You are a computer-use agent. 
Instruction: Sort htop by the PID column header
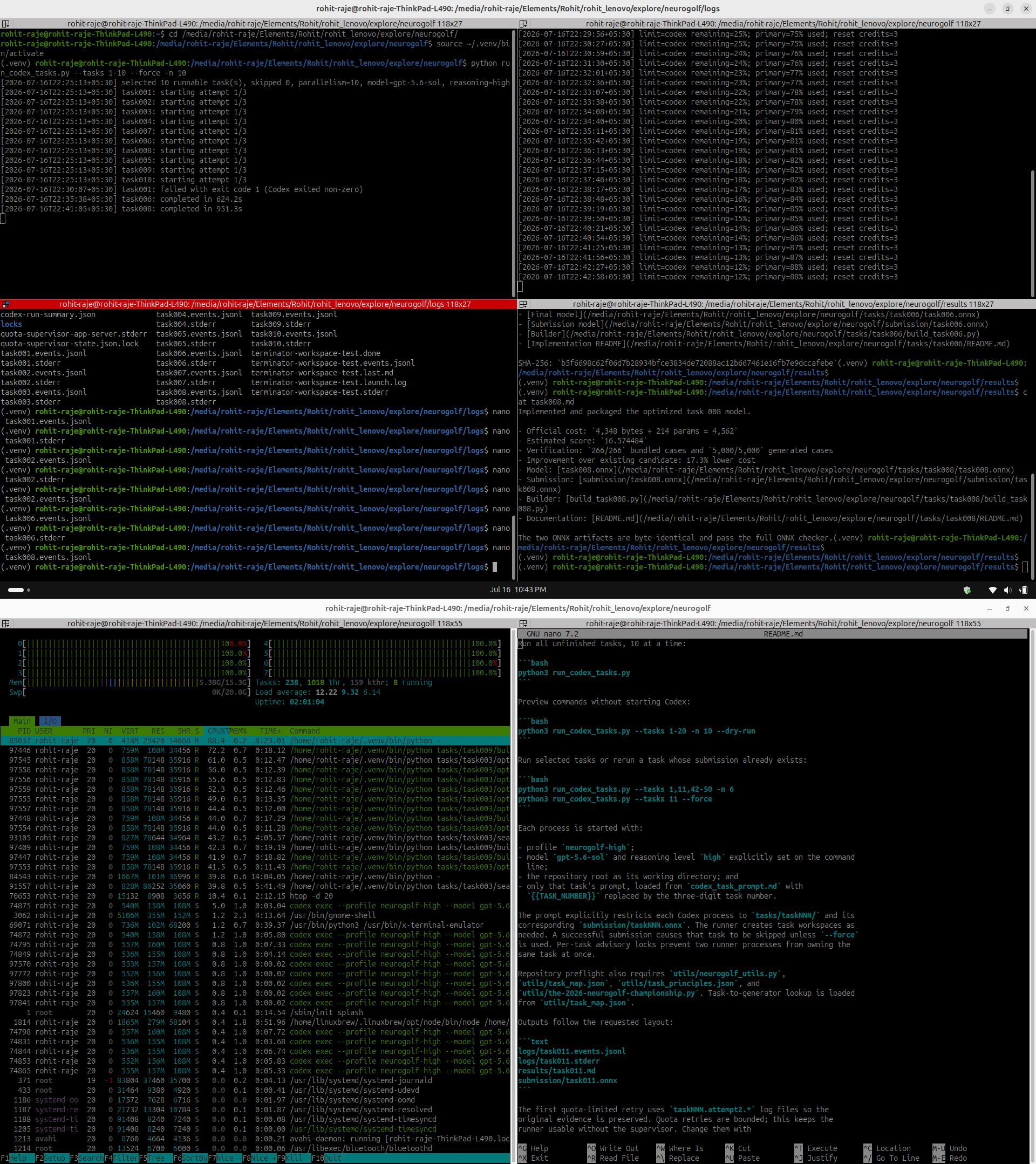pos(24,731)
